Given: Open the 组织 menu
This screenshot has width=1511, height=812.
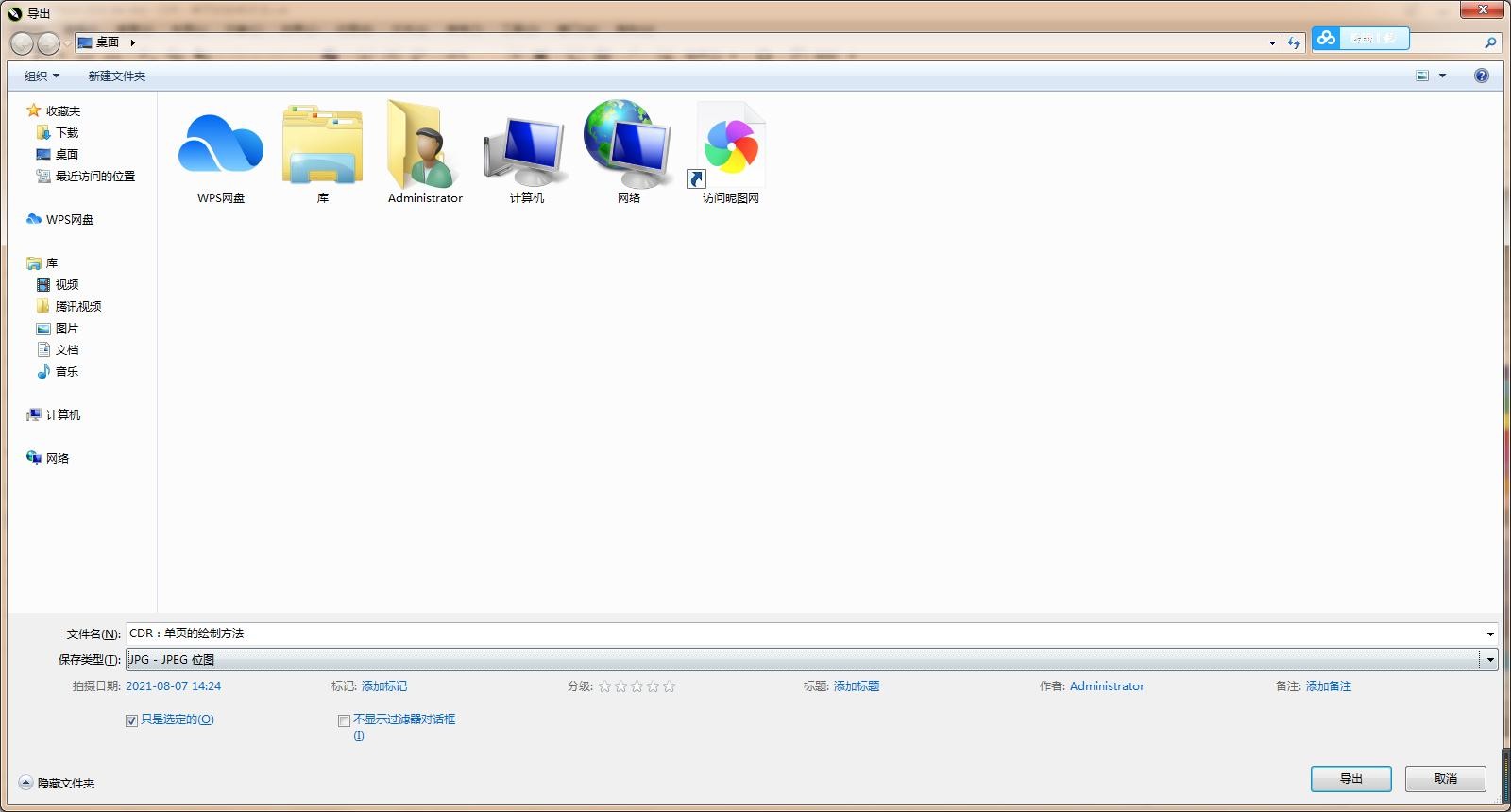Looking at the screenshot, I should coord(42,76).
